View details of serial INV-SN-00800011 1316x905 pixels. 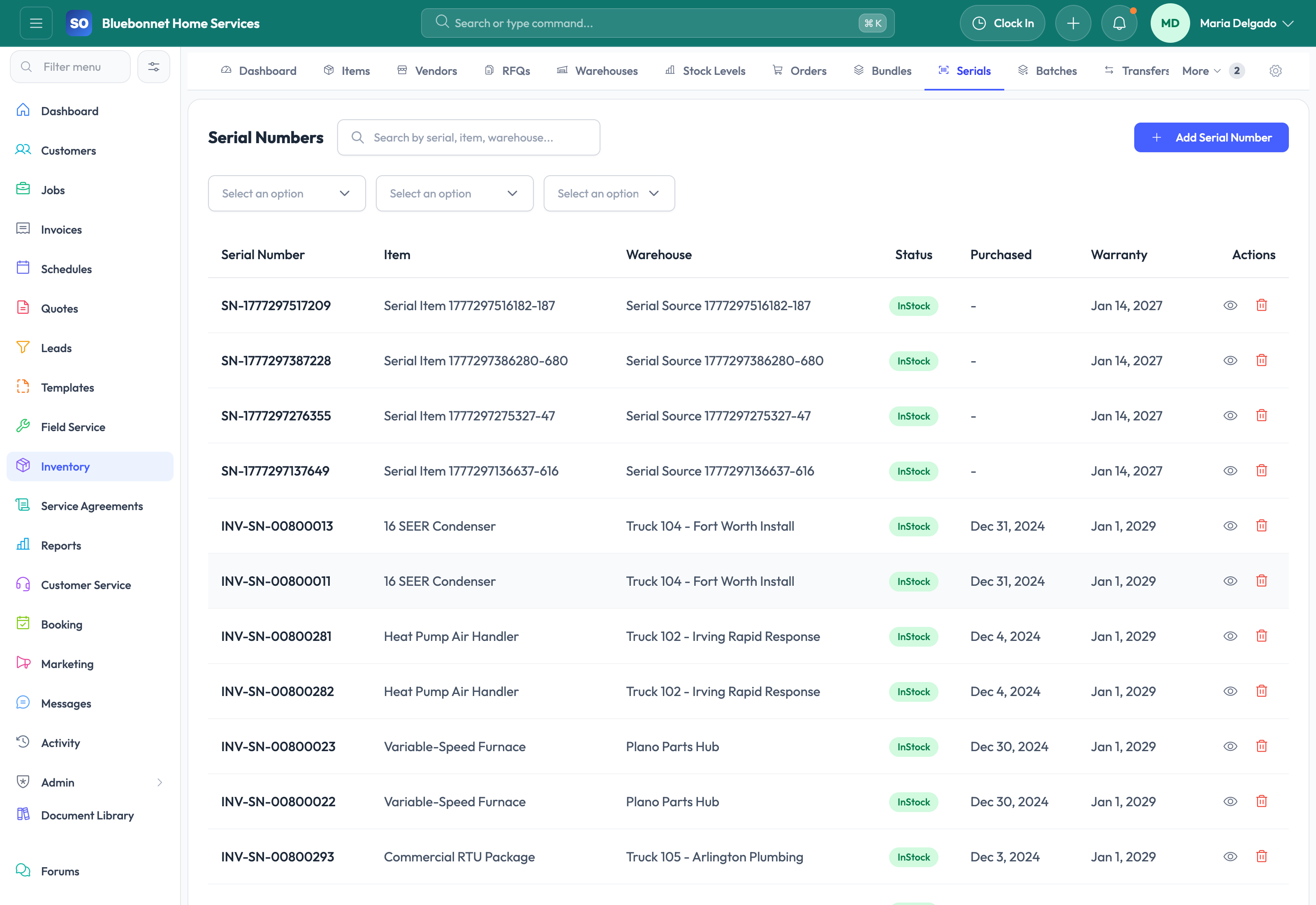1230,581
